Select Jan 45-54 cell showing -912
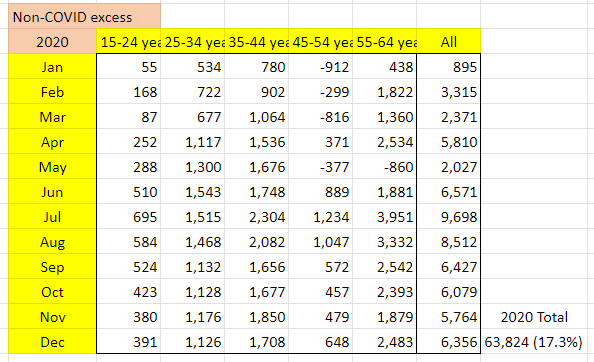This screenshot has width=594, height=362. tap(320, 67)
